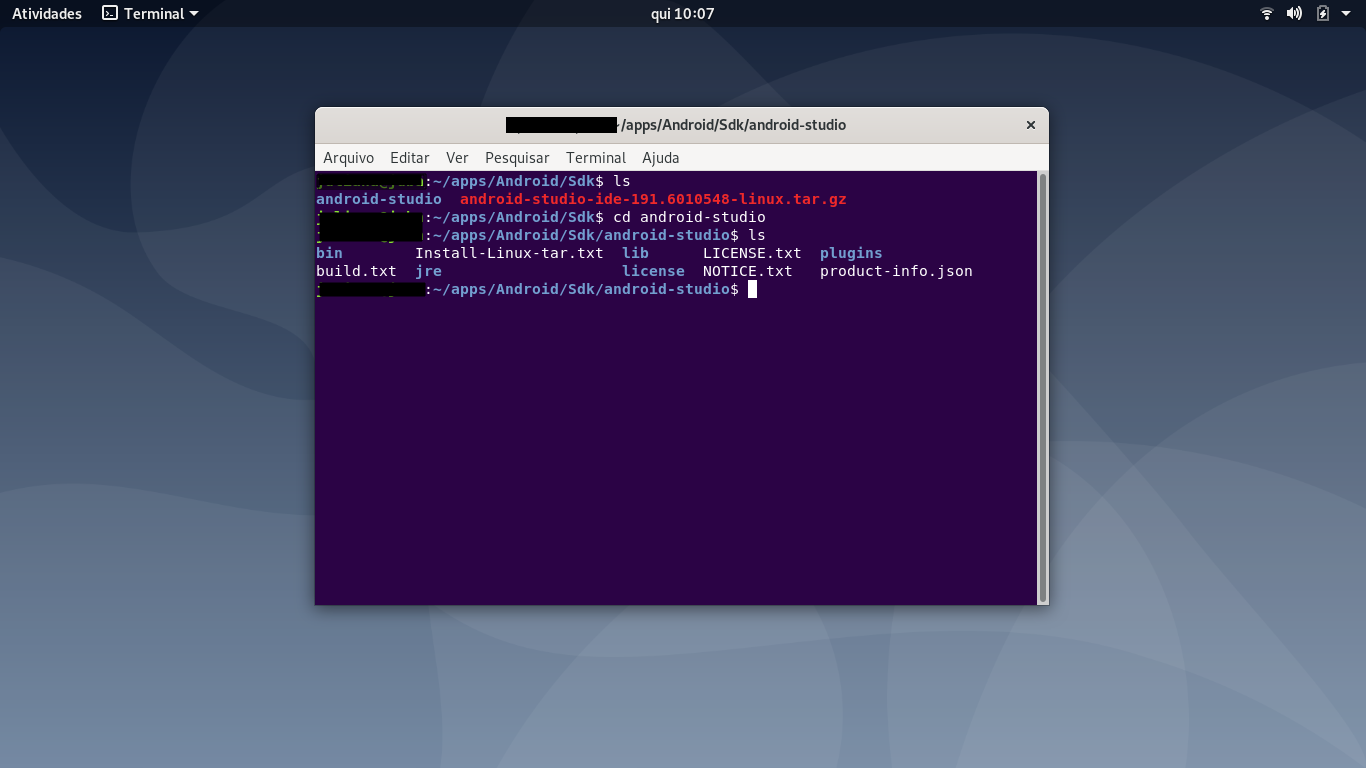Click the Terminal icon in the top bar
The image size is (1366, 768).
(110, 13)
